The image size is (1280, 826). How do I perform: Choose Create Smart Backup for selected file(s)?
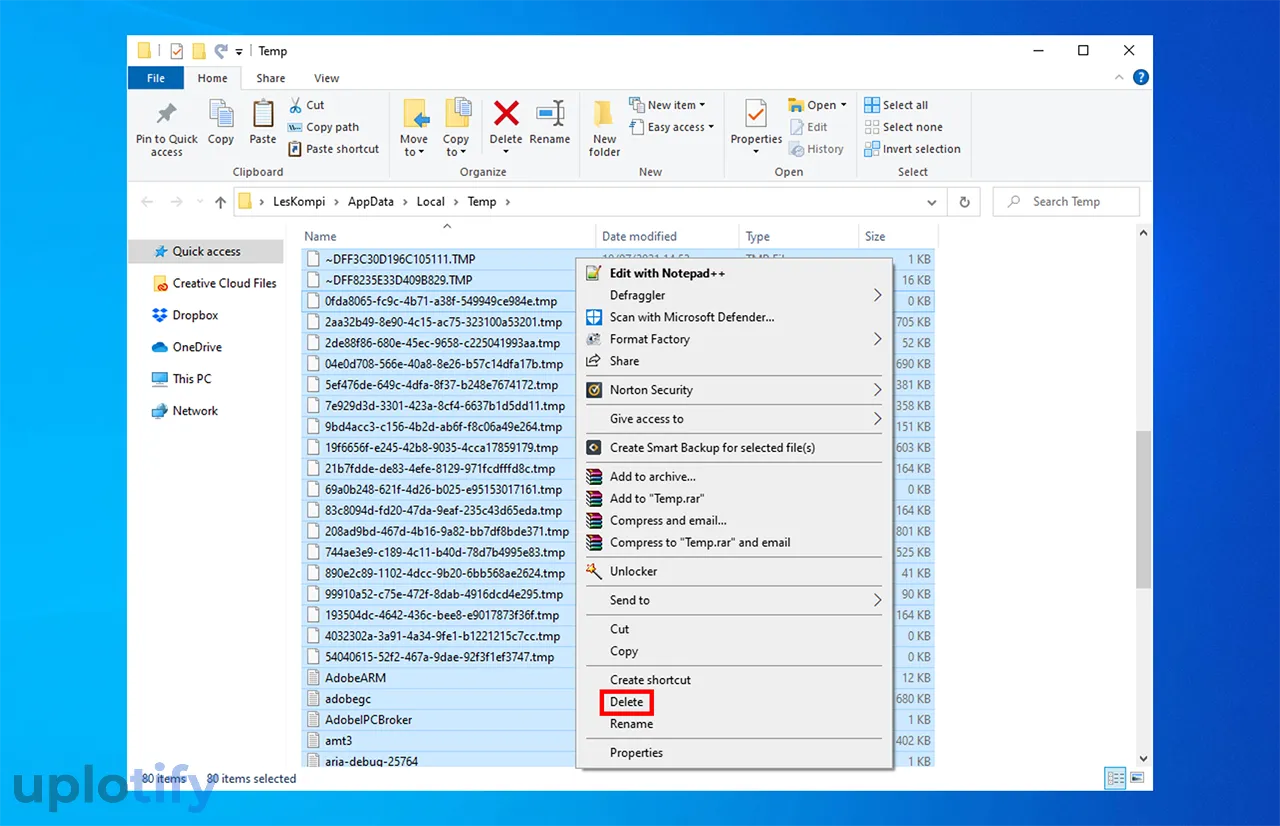735,448
